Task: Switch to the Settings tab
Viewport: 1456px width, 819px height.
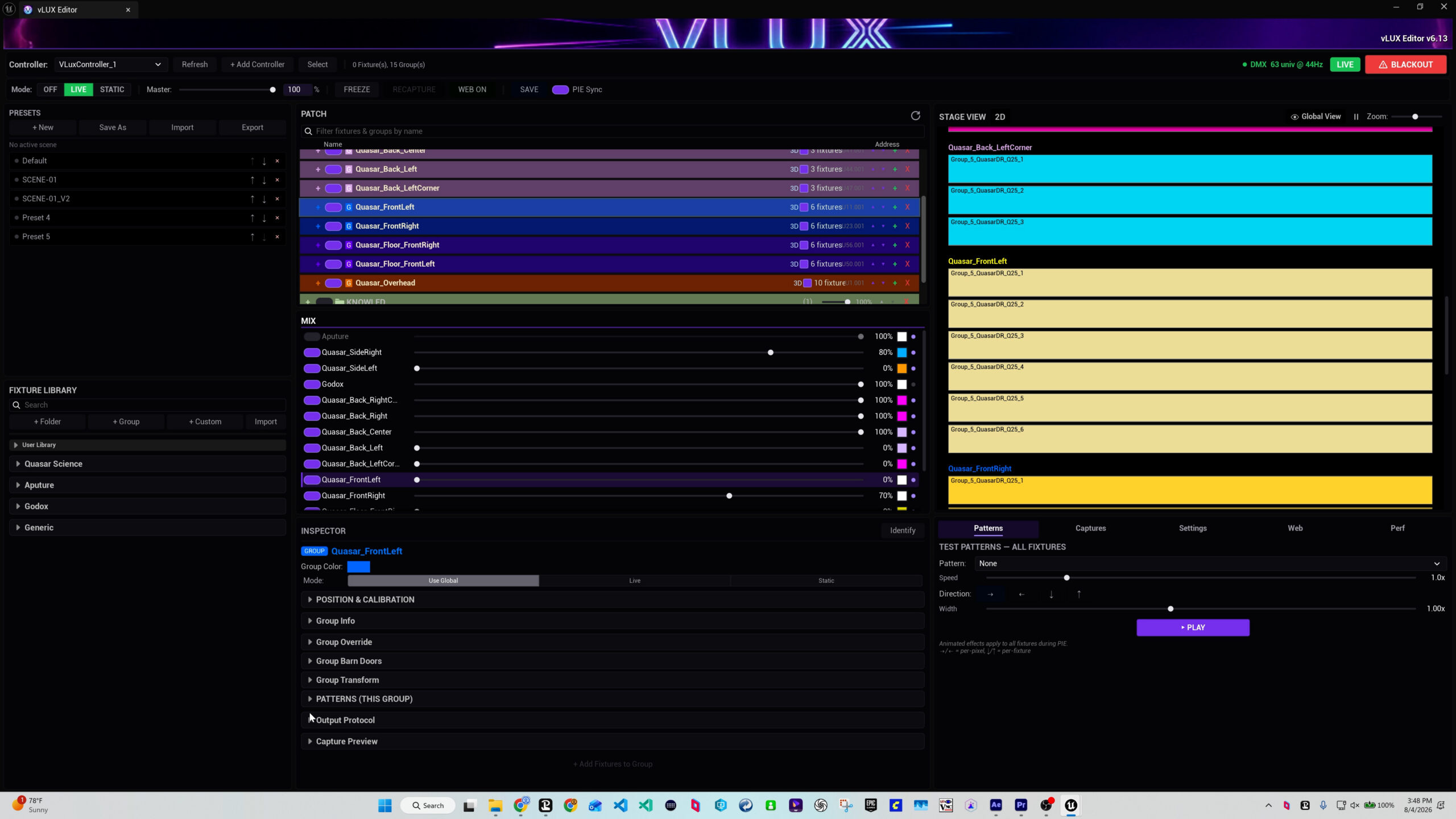Action: (x=1193, y=528)
